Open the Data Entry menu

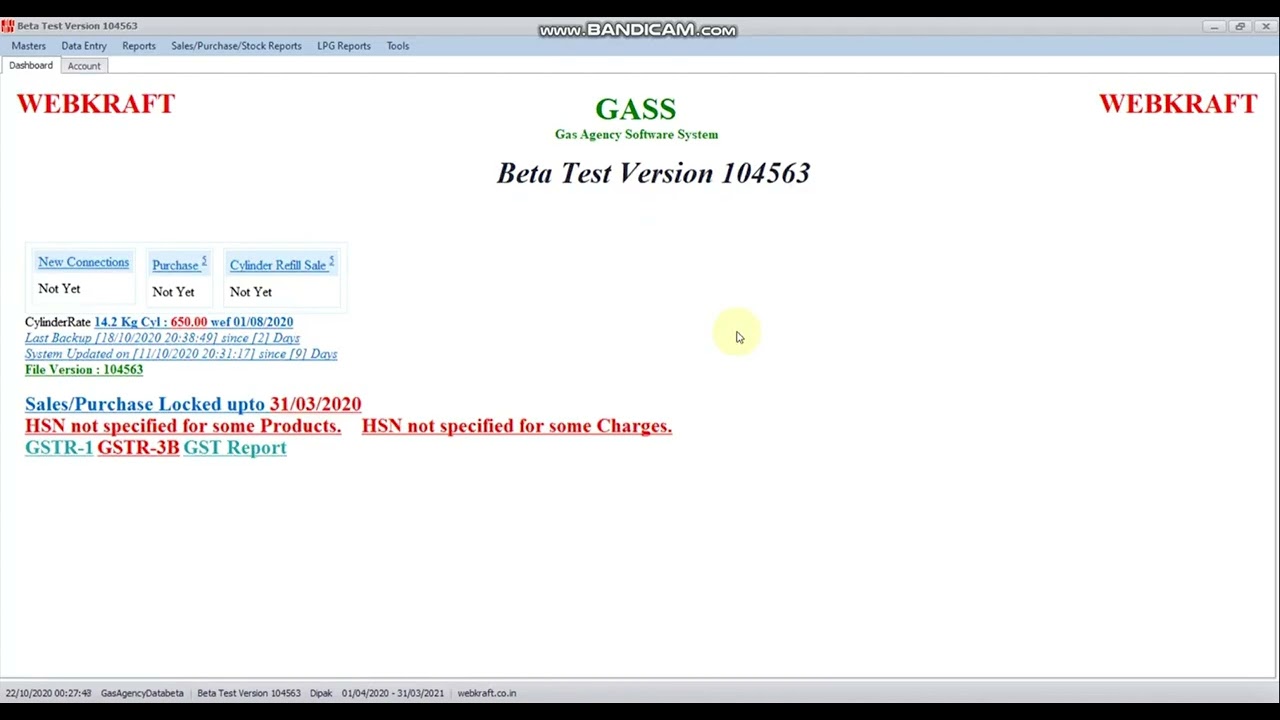[x=84, y=46]
